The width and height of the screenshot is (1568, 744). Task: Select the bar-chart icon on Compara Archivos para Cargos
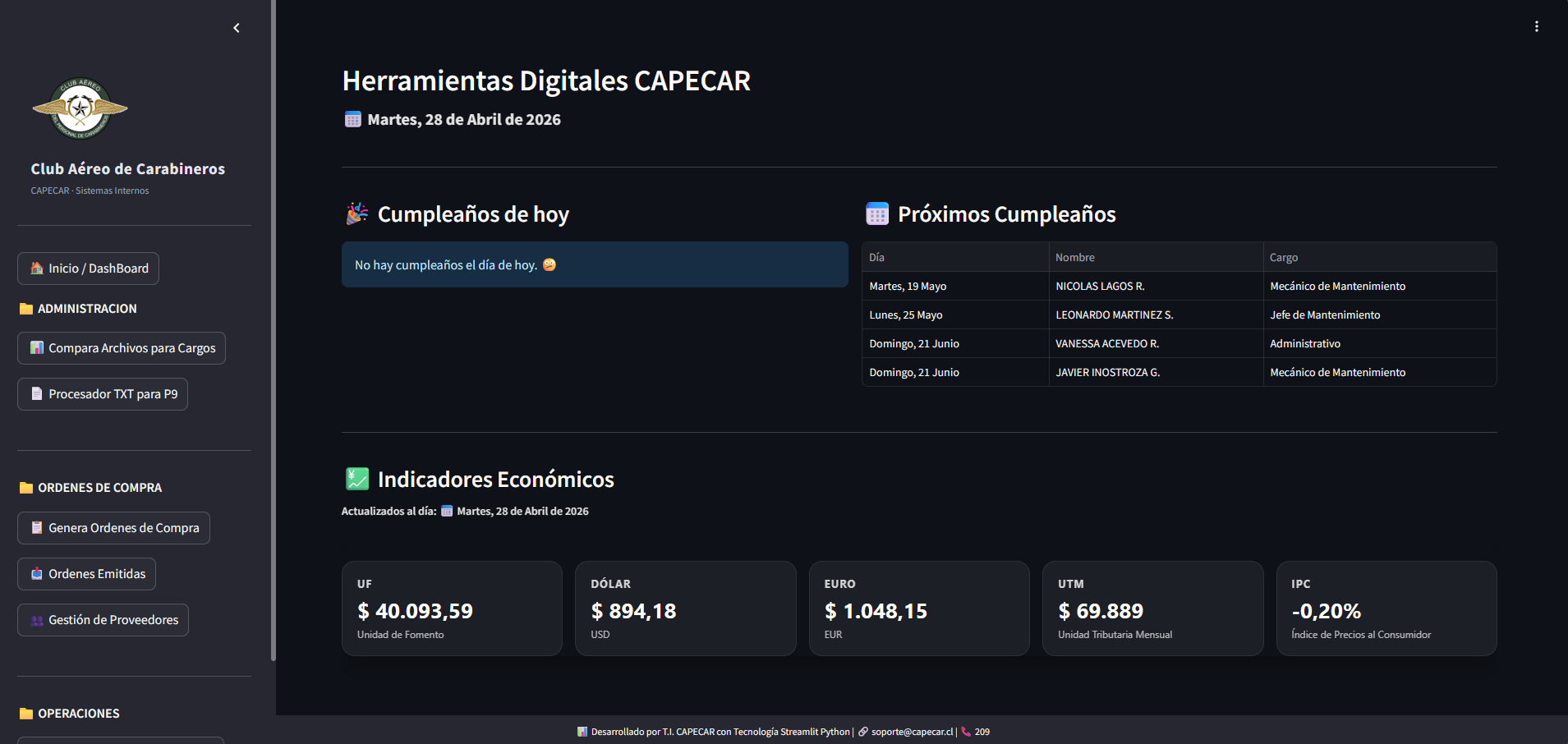36,347
